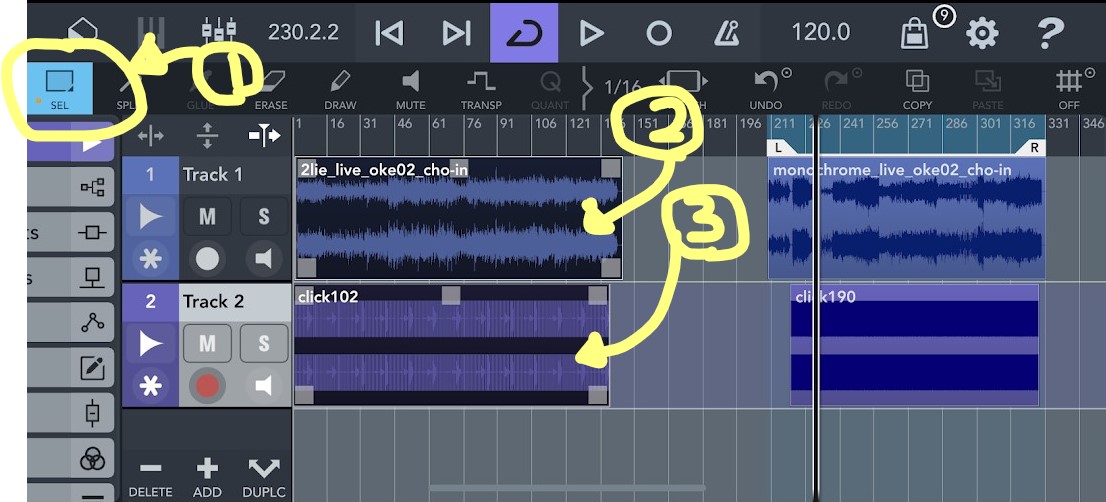1106x502 pixels.
Task: Open the shop bag icon with badge 9
Action: pos(915,32)
